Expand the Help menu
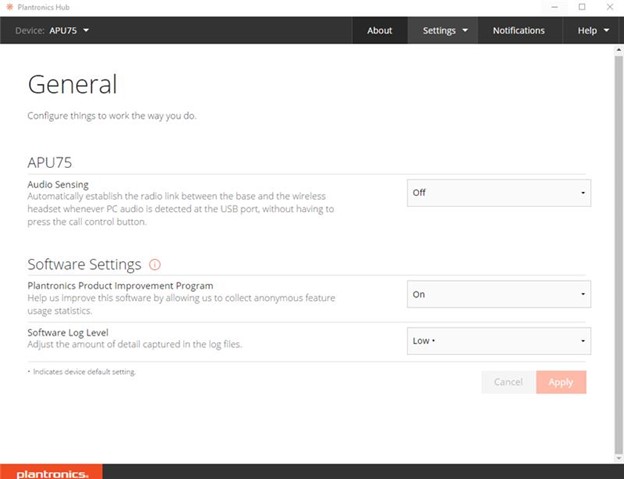 [593, 30]
